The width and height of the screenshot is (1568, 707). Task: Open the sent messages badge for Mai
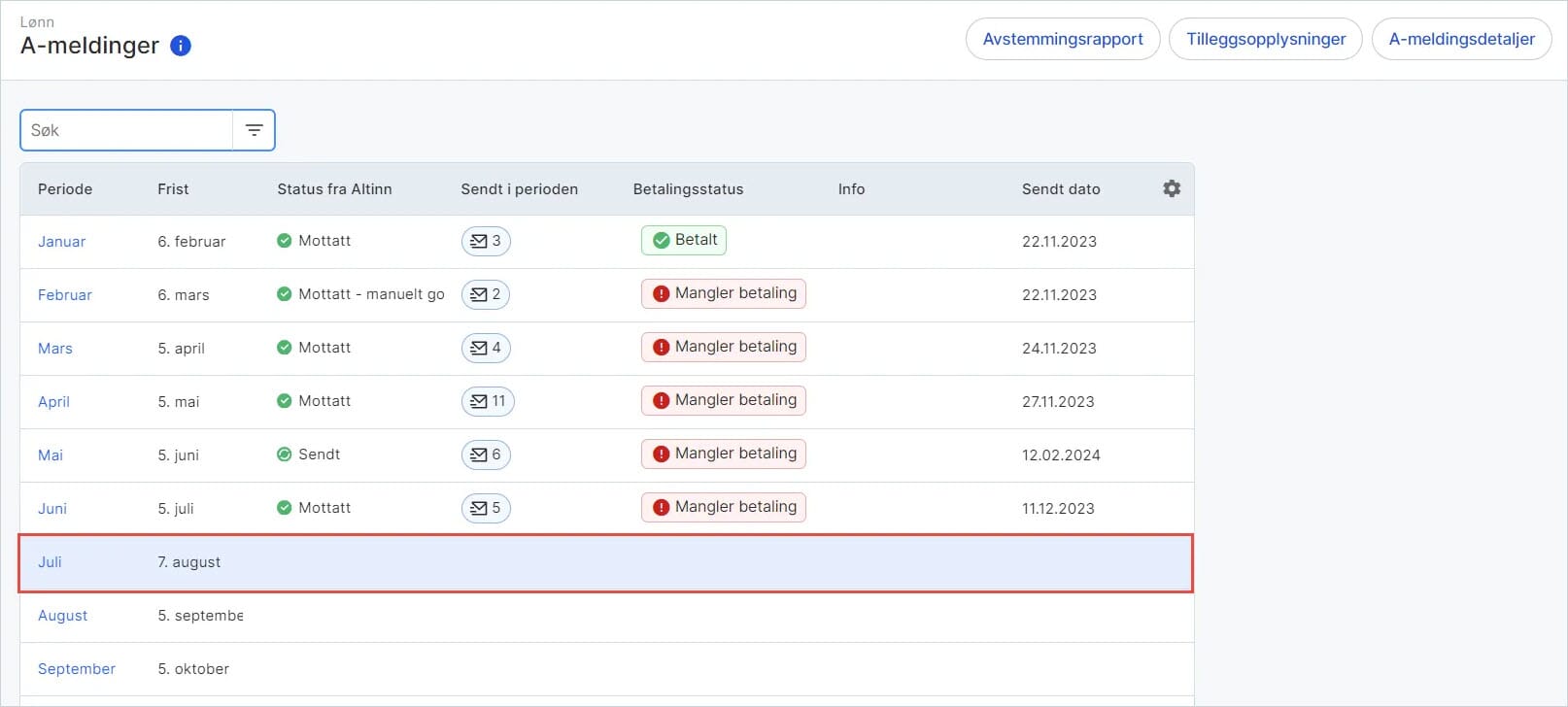pyautogui.click(x=486, y=454)
